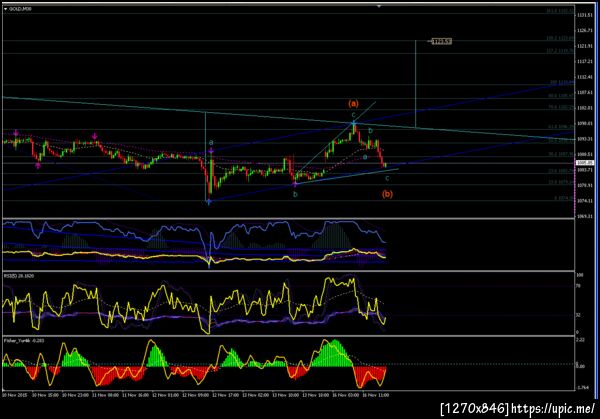Image resolution: width=600 pixels, height=419 pixels.
Task: Select the orange (a) wave label
Action: point(353,103)
